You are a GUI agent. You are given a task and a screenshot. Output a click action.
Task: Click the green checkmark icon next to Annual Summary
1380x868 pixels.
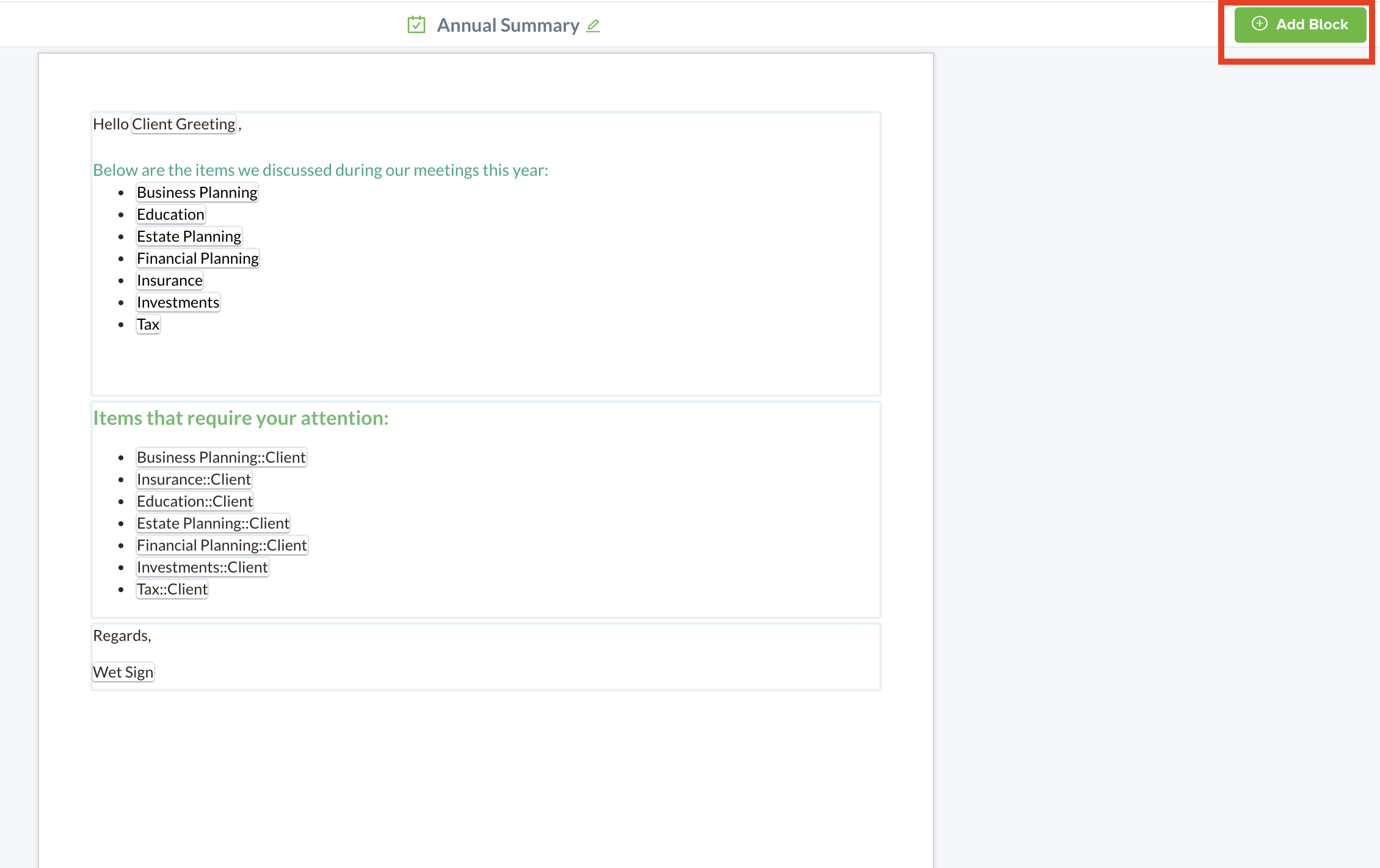point(415,25)
